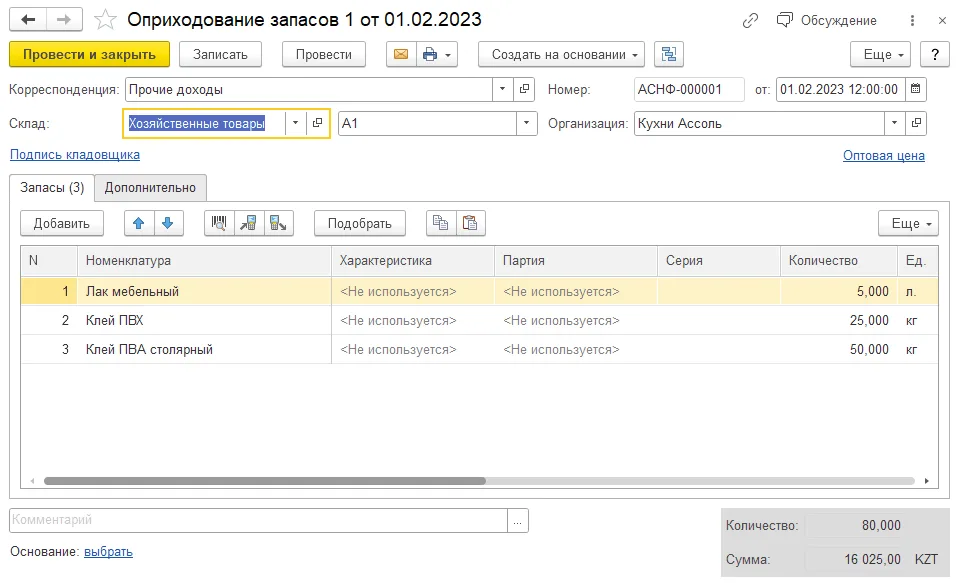
Task: Open the Создать на основании dropdown
Action: pyautogui.click(x=561, y=54)
